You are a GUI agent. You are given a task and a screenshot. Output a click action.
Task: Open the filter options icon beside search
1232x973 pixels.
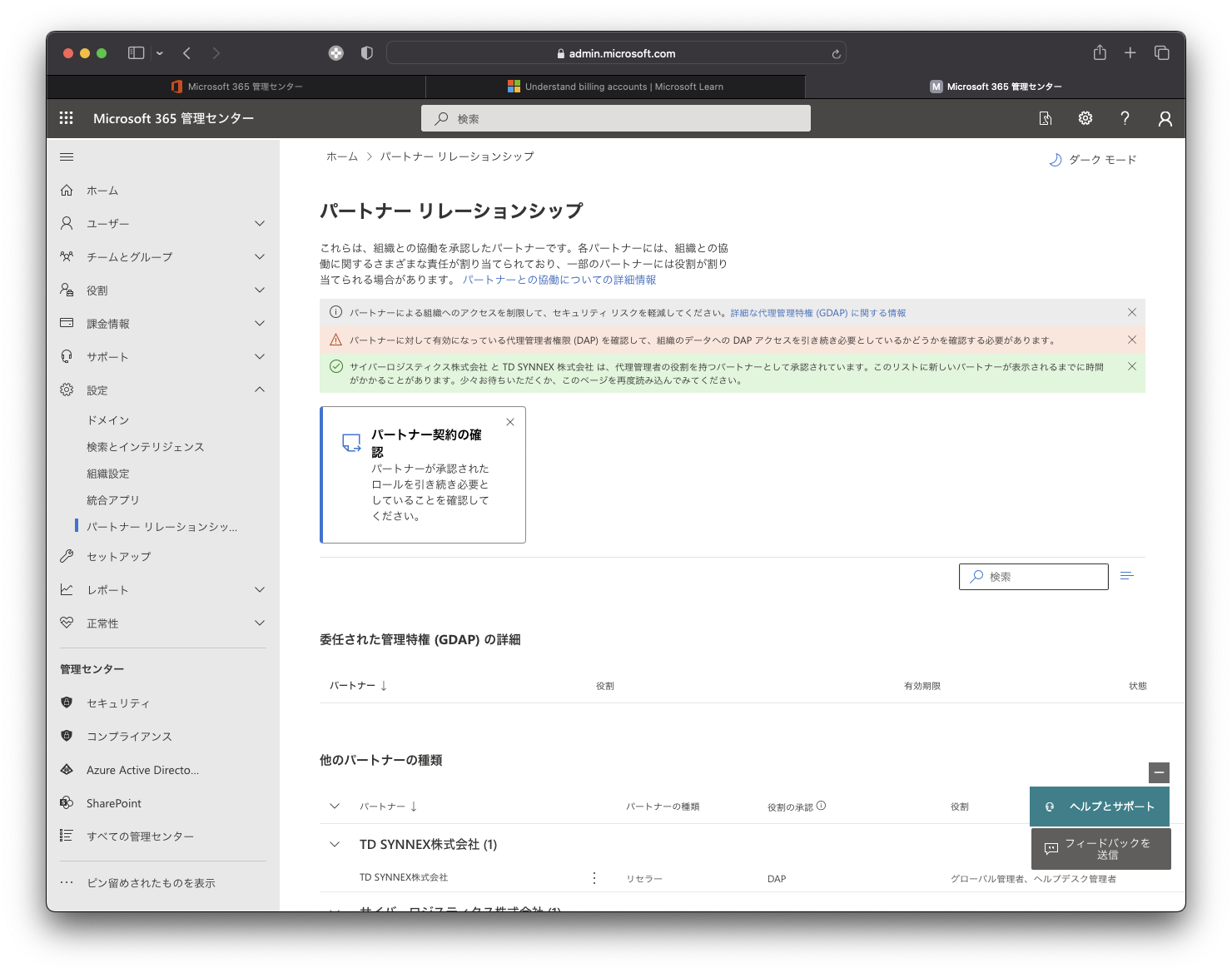point(1127,576)
